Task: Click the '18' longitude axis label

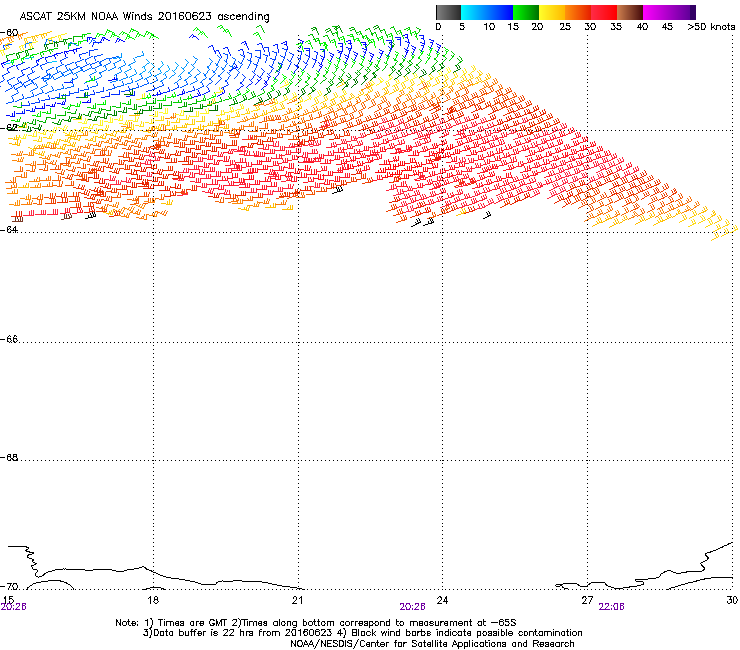Action: pyautogui.click(x=153, y=600)
